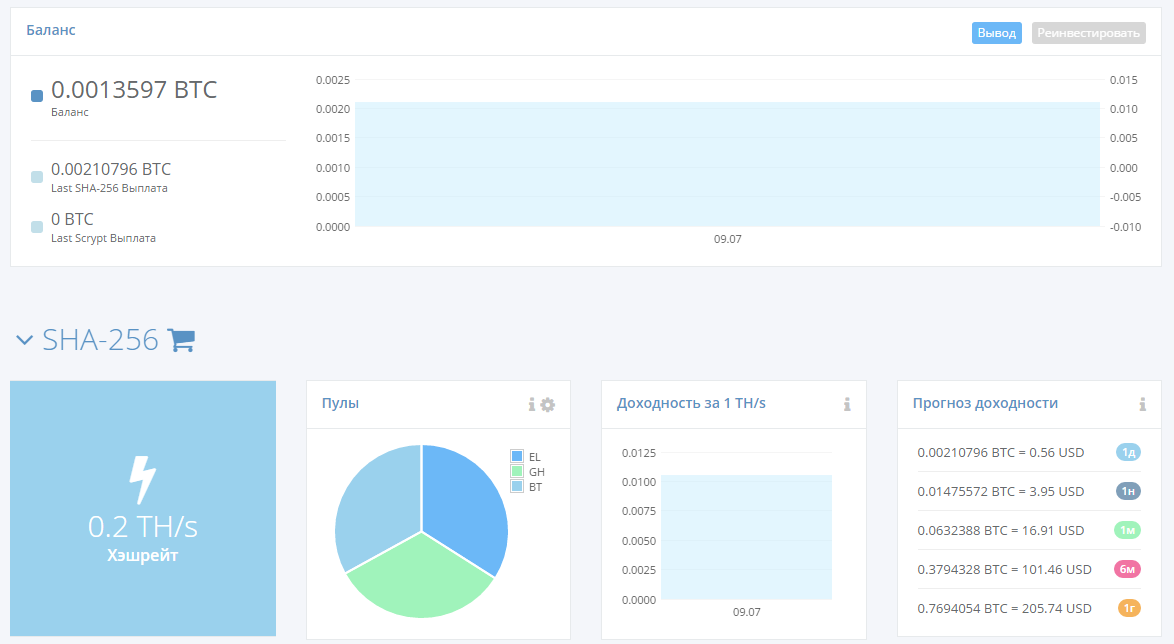Select the 1н forecast badge

[x=1128, y=491]
